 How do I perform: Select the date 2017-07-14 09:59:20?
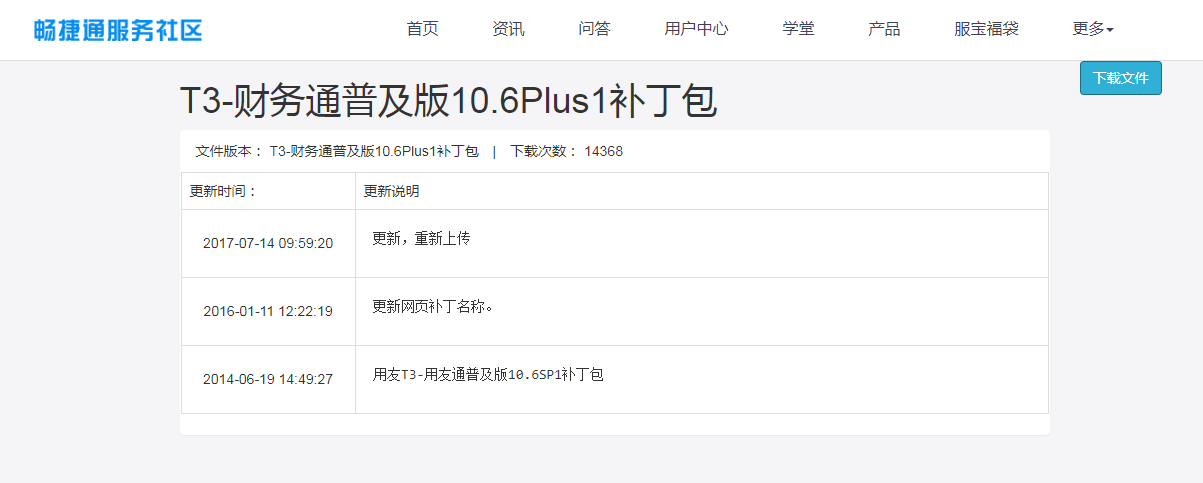click(x=268, y=243)
